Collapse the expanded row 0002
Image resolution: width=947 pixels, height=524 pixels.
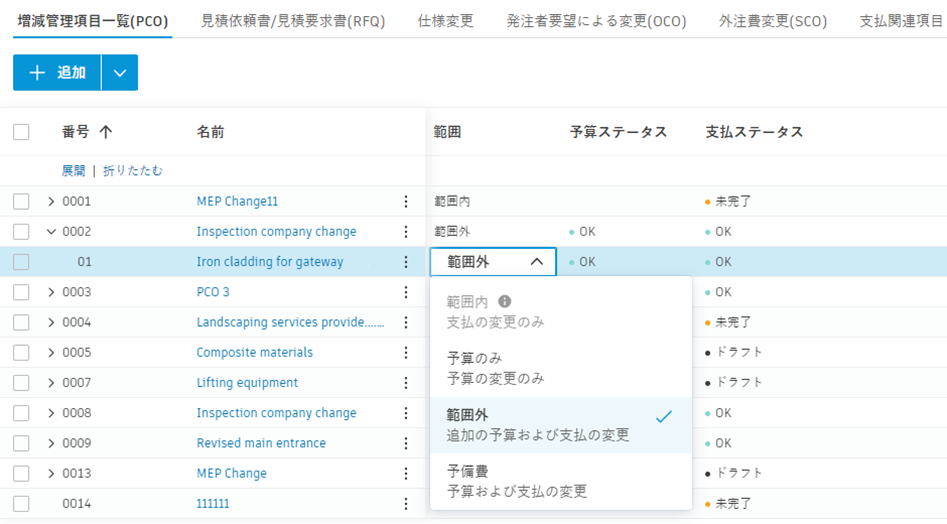click(x=51, y=232)
